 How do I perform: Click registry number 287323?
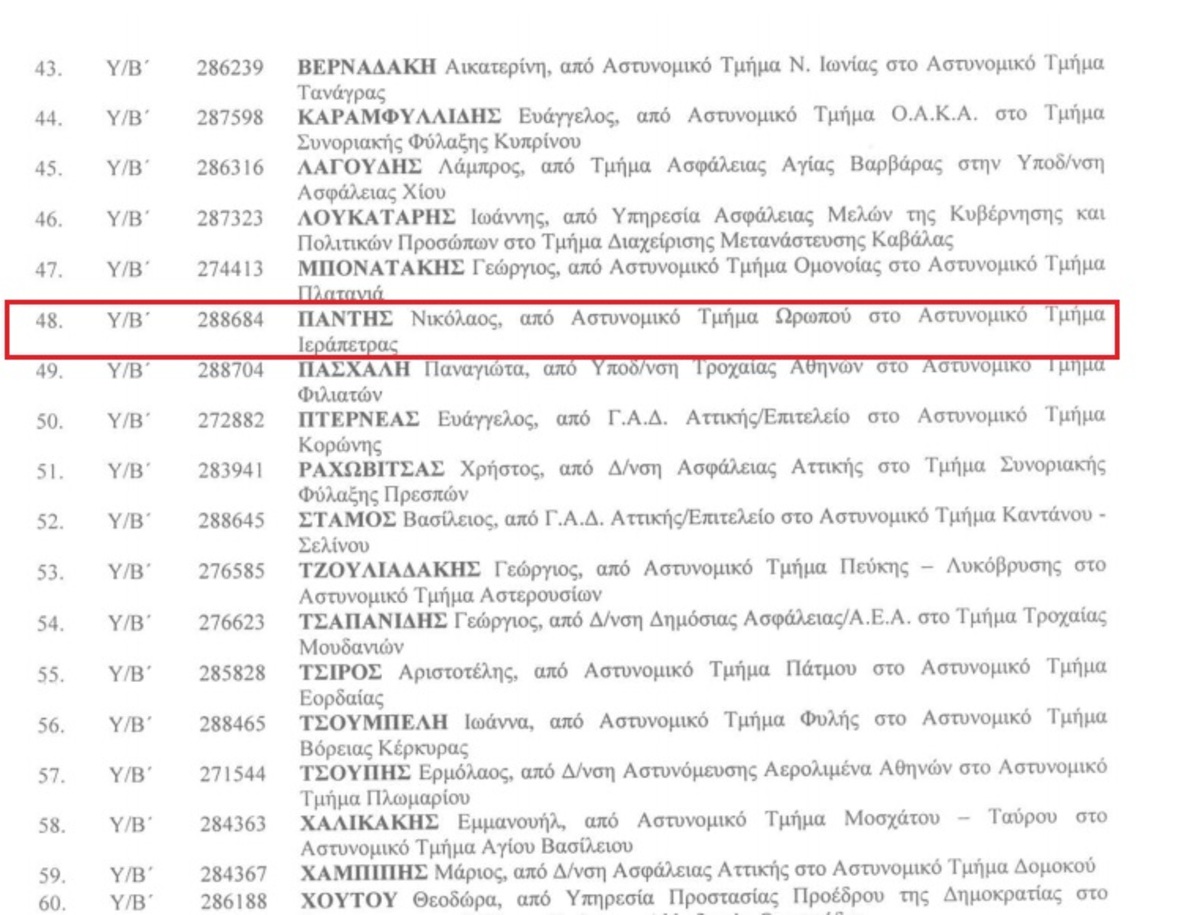(x=230, y=217)
